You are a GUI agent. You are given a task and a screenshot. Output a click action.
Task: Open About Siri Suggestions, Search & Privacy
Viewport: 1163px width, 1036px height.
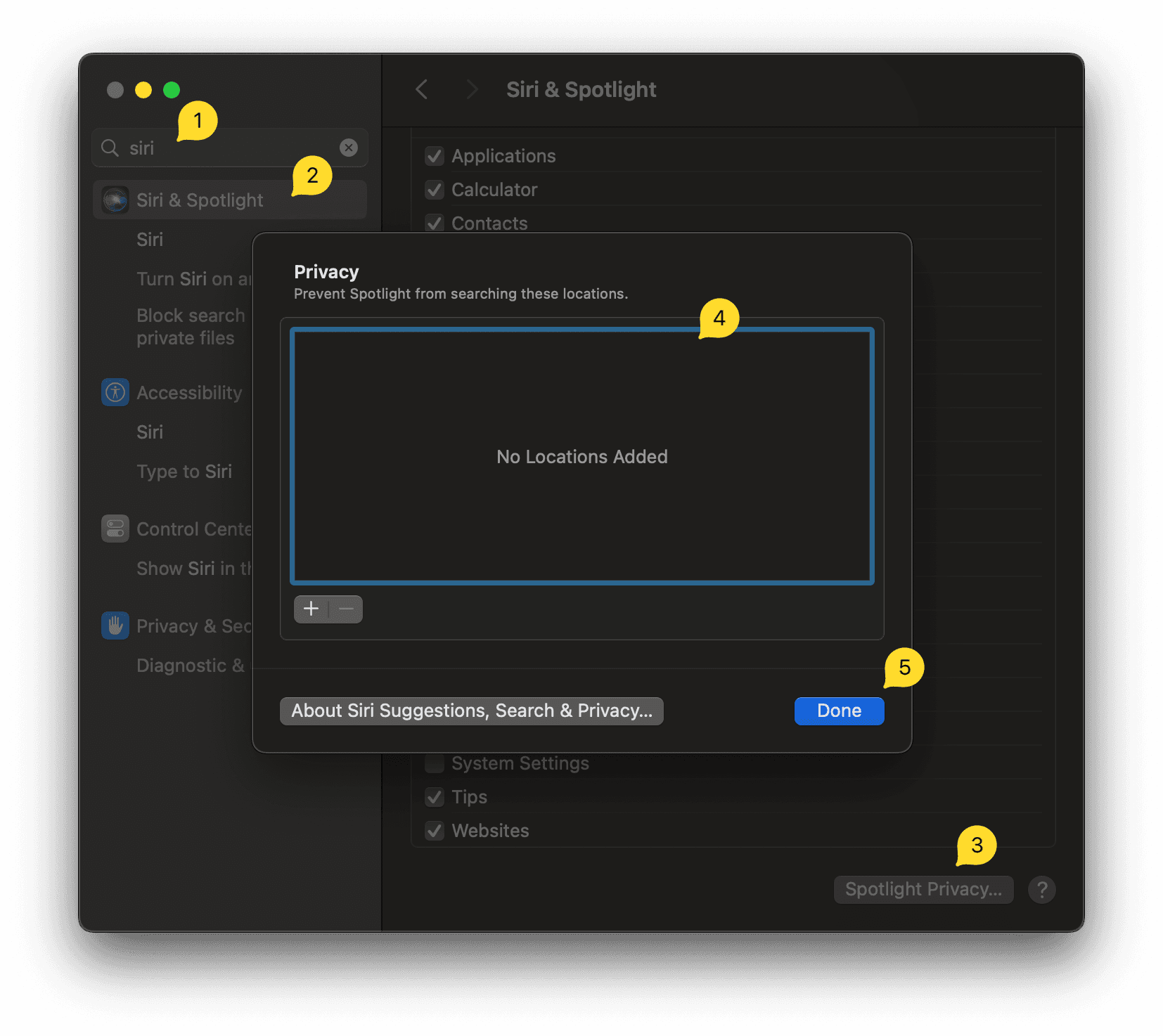coord(471,711)
